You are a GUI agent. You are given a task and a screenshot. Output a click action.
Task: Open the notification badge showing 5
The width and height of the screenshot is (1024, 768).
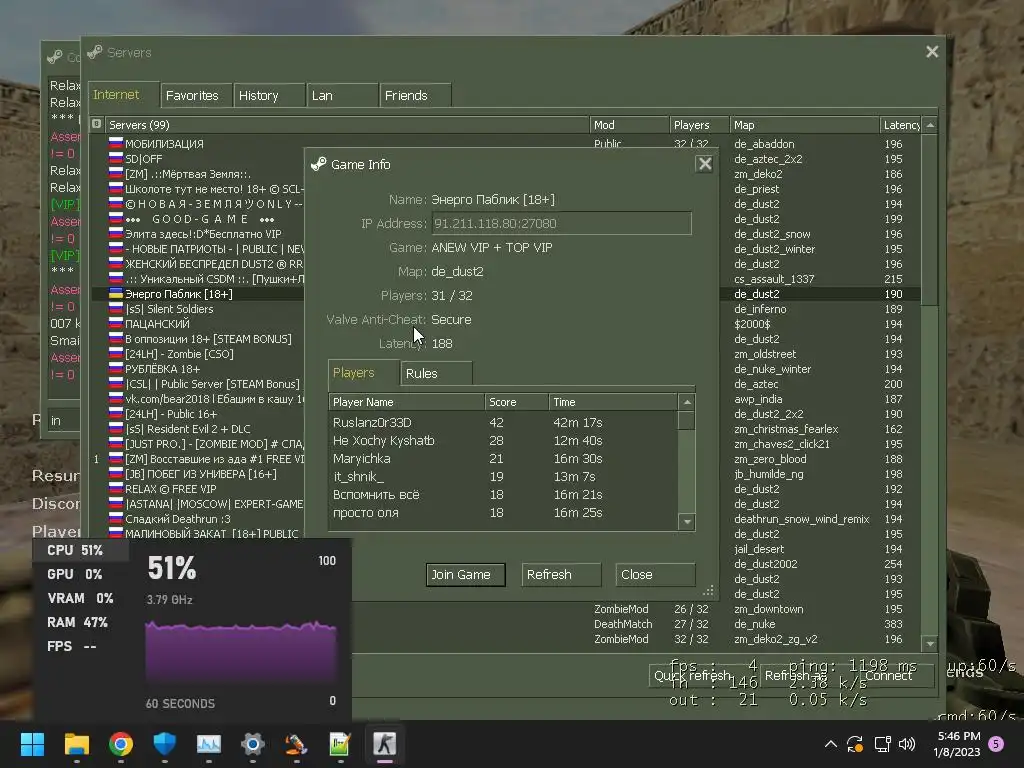(x=996, y=744)
